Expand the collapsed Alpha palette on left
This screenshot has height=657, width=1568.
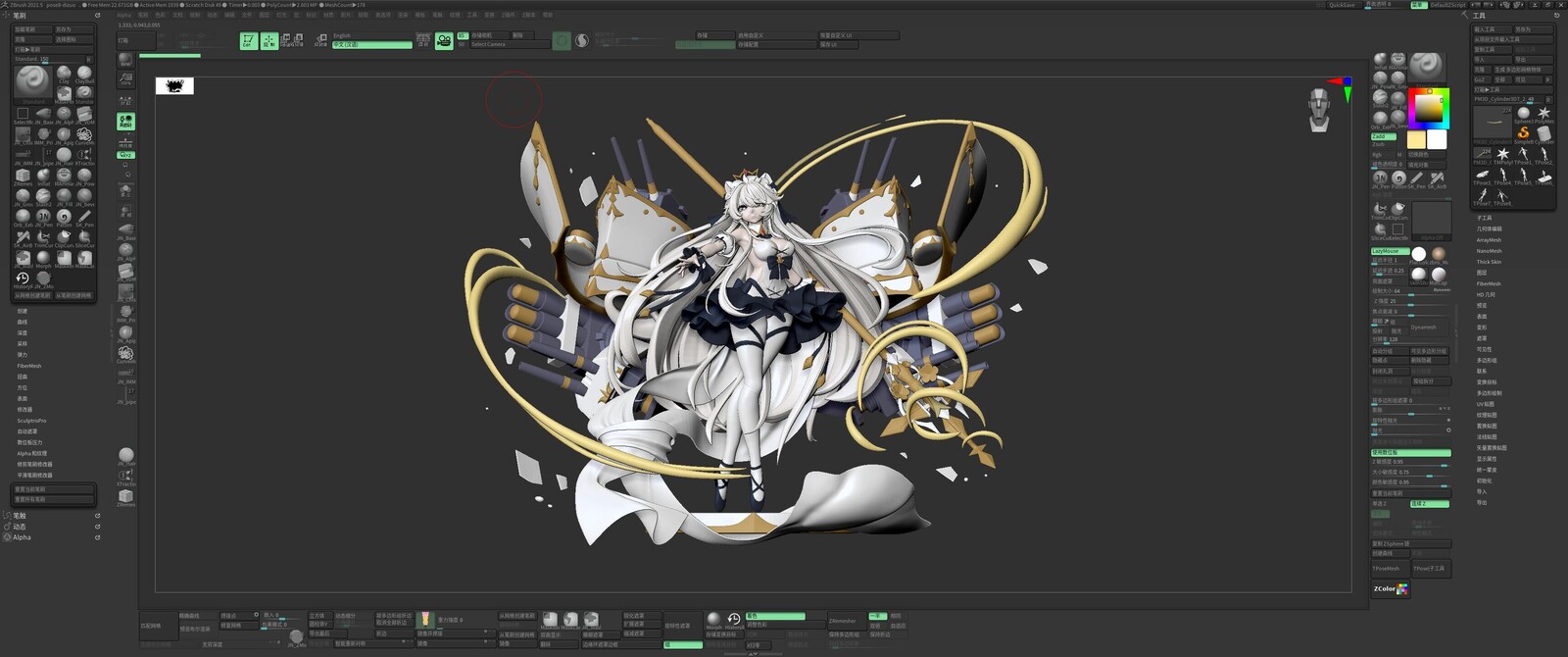(x=22, y=537)
